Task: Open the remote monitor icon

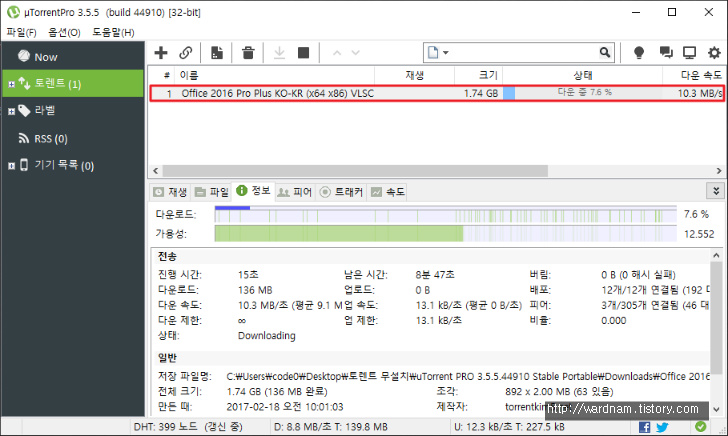Action: pos(689,52)
